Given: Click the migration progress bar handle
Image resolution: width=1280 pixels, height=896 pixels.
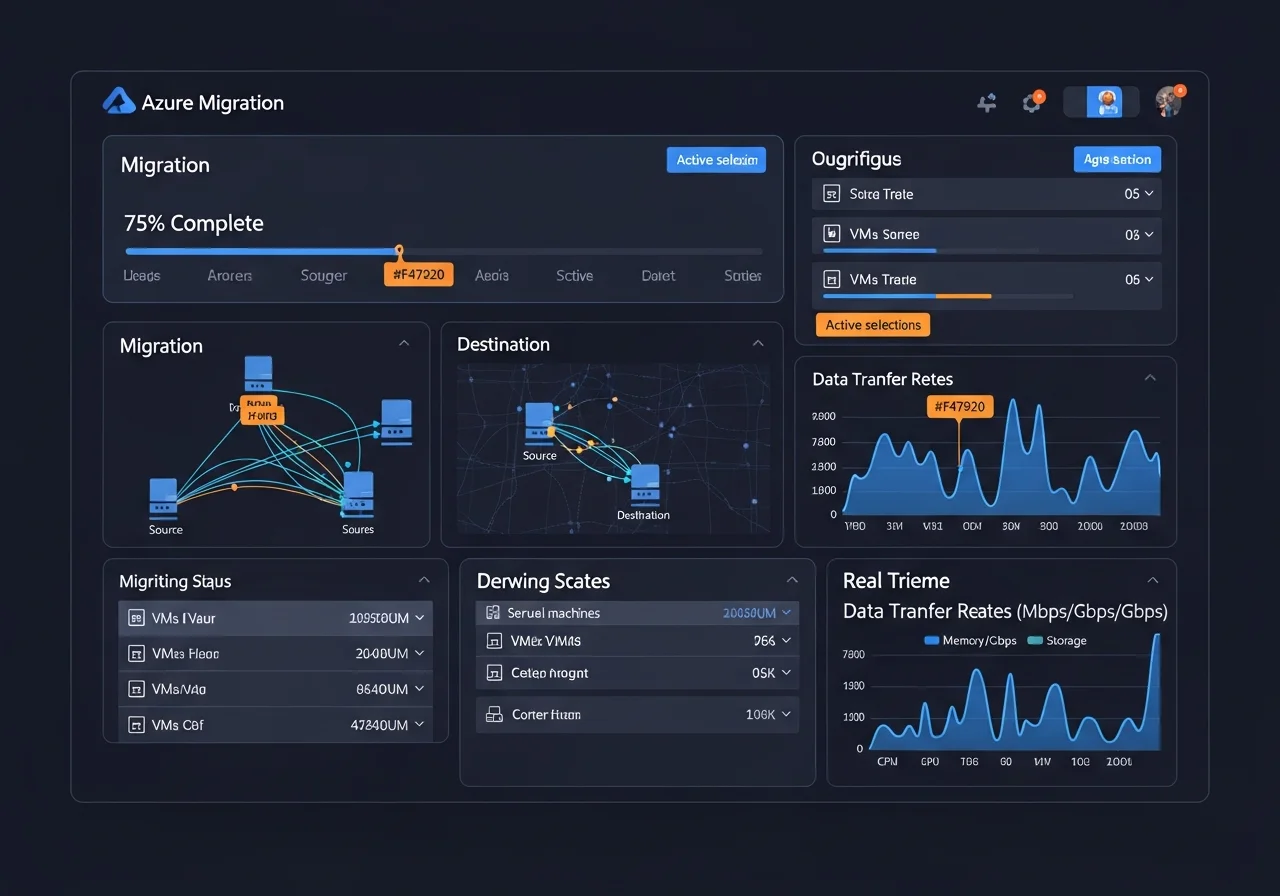Looking at the screenshot, I should (x=399, y=250).
